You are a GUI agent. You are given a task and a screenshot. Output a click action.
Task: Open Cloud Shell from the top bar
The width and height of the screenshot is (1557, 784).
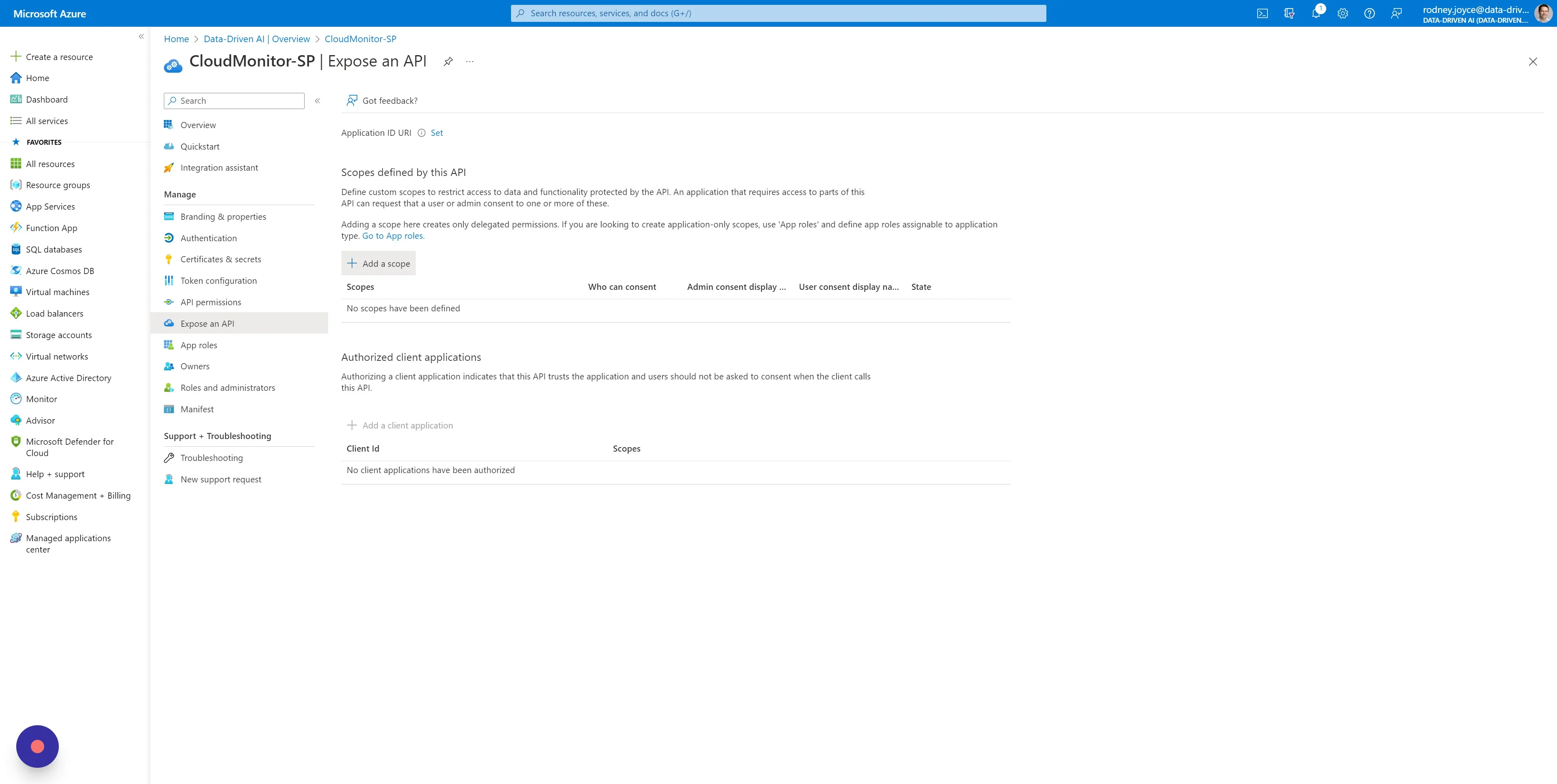point(1262,13)
